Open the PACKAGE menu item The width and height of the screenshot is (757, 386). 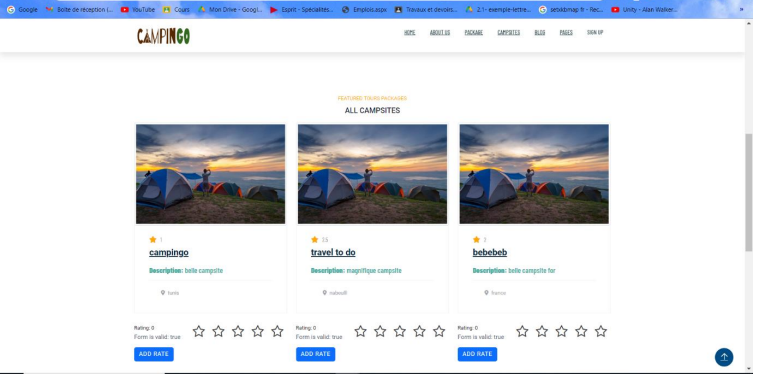point(474,32)
